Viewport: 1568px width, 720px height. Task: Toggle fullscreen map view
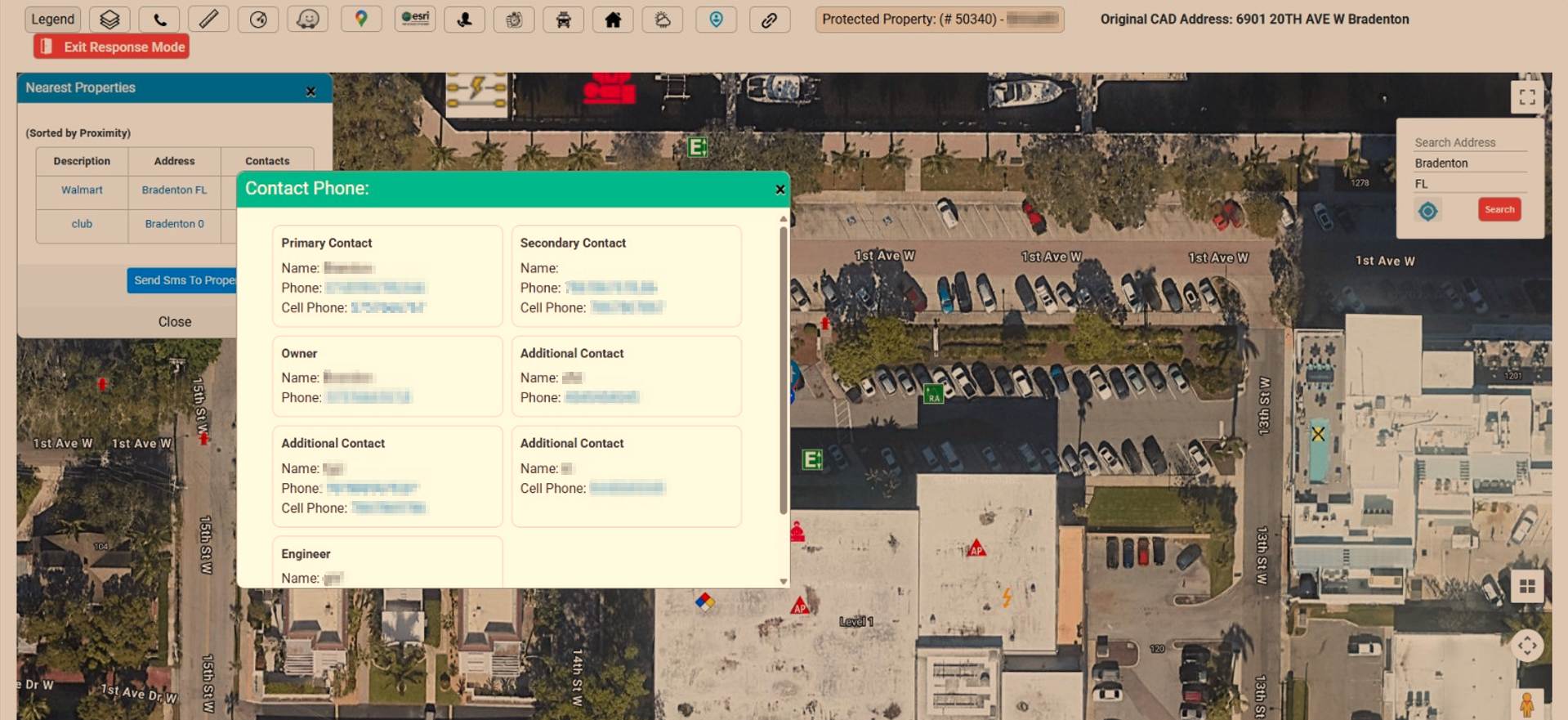[x=1526, y=97]
